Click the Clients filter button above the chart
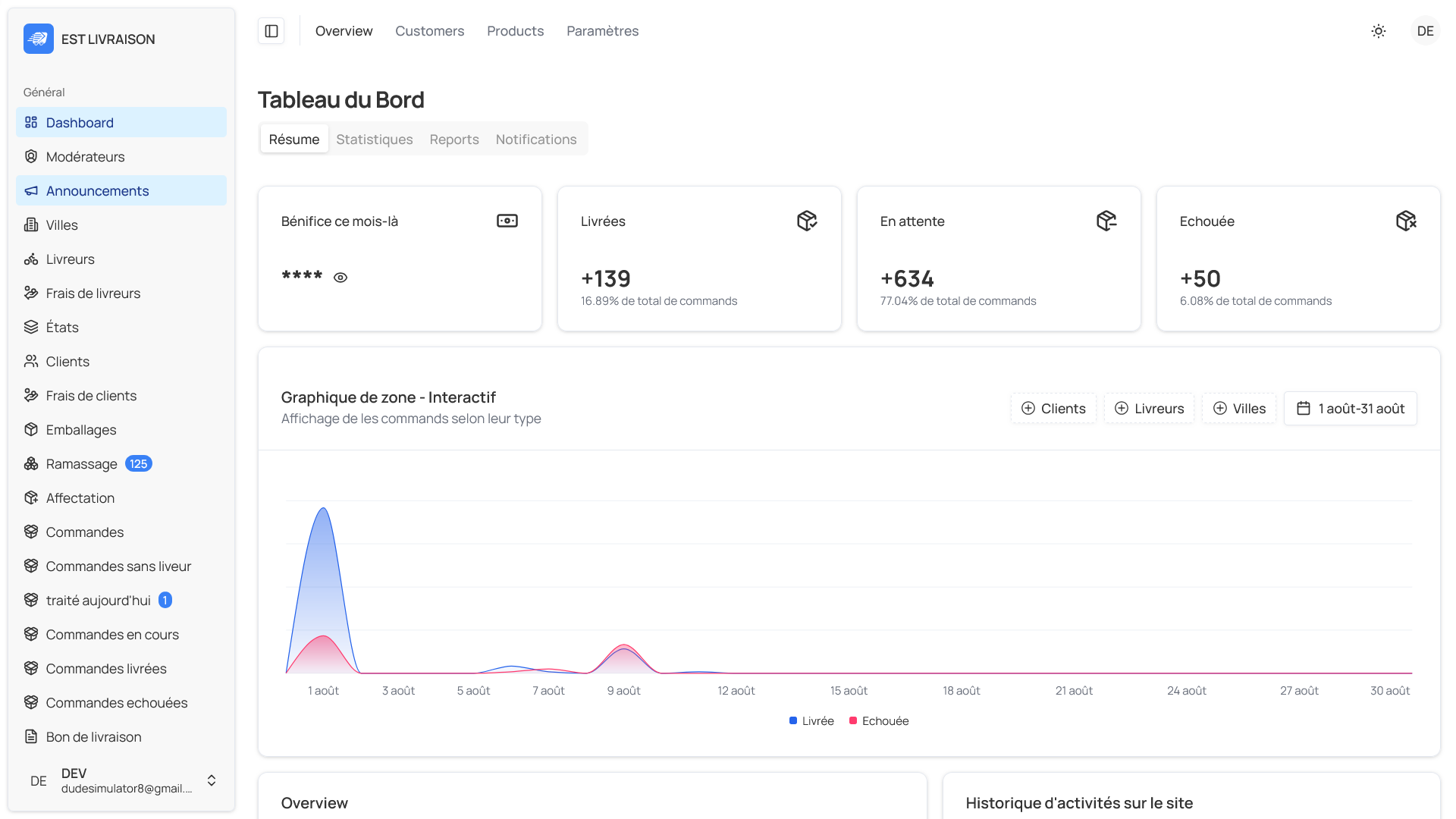Viewport: 1456px width, 819px height. (1053, 408)
